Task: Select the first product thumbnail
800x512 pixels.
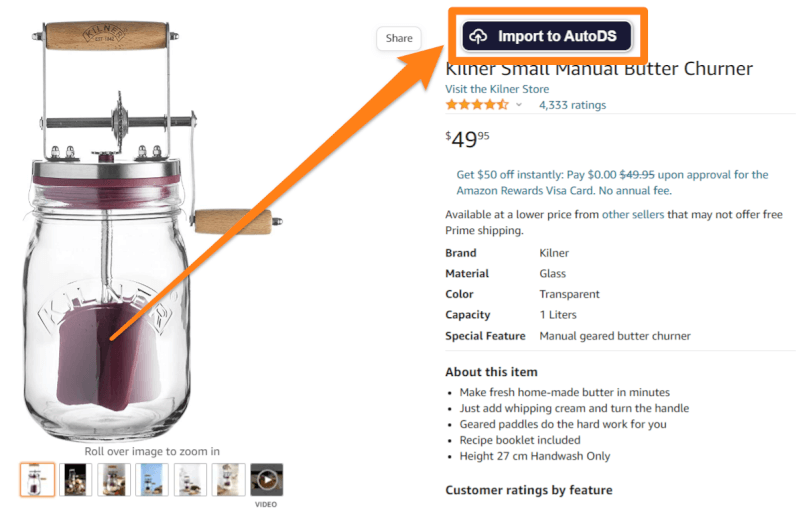Action: (37, 479)
